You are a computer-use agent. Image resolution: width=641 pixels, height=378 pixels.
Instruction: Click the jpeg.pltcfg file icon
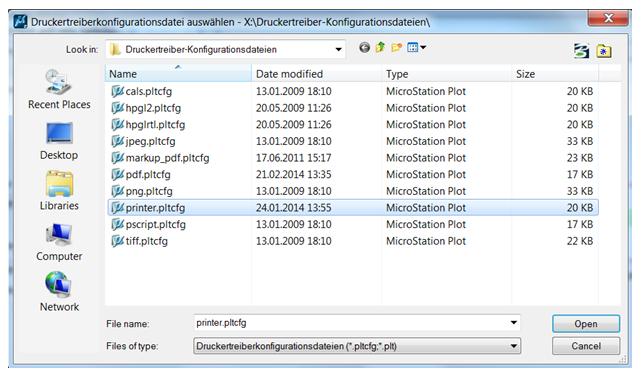pos(117,141)
